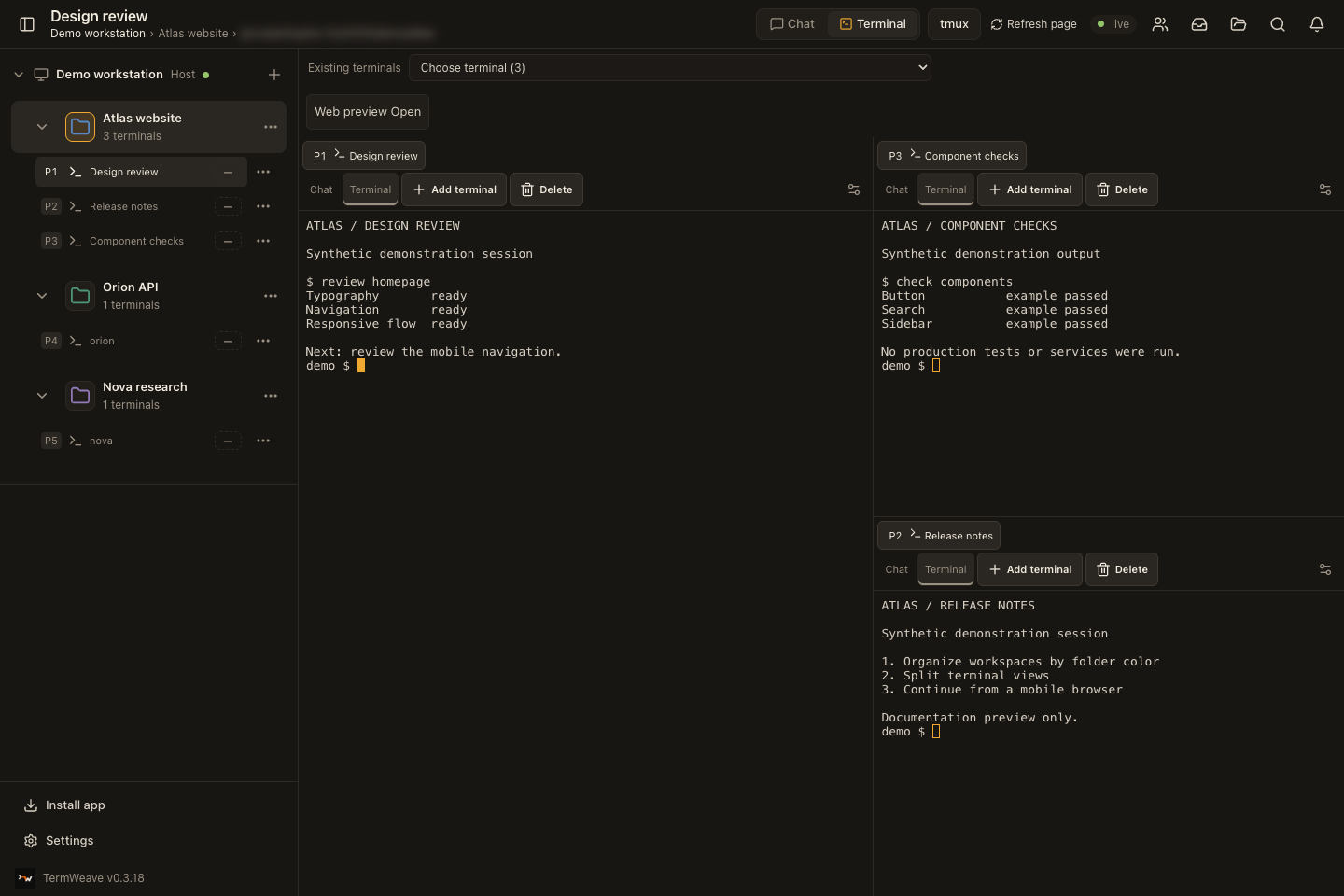Open the folder browser icon in top bar

[1239, 24]
